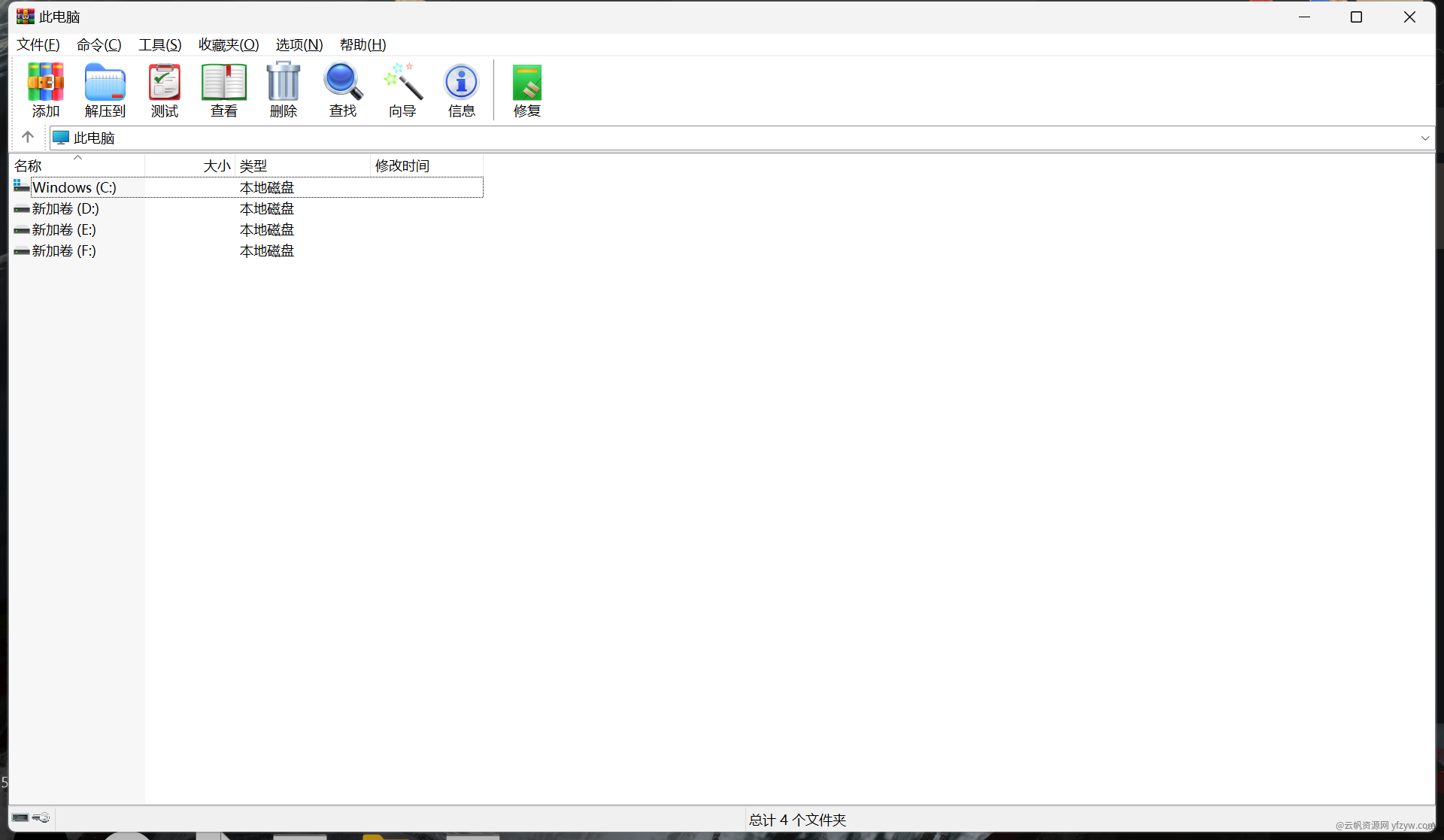
Task: Sort by the 修改时间 column header
Action: click(427, 165)
